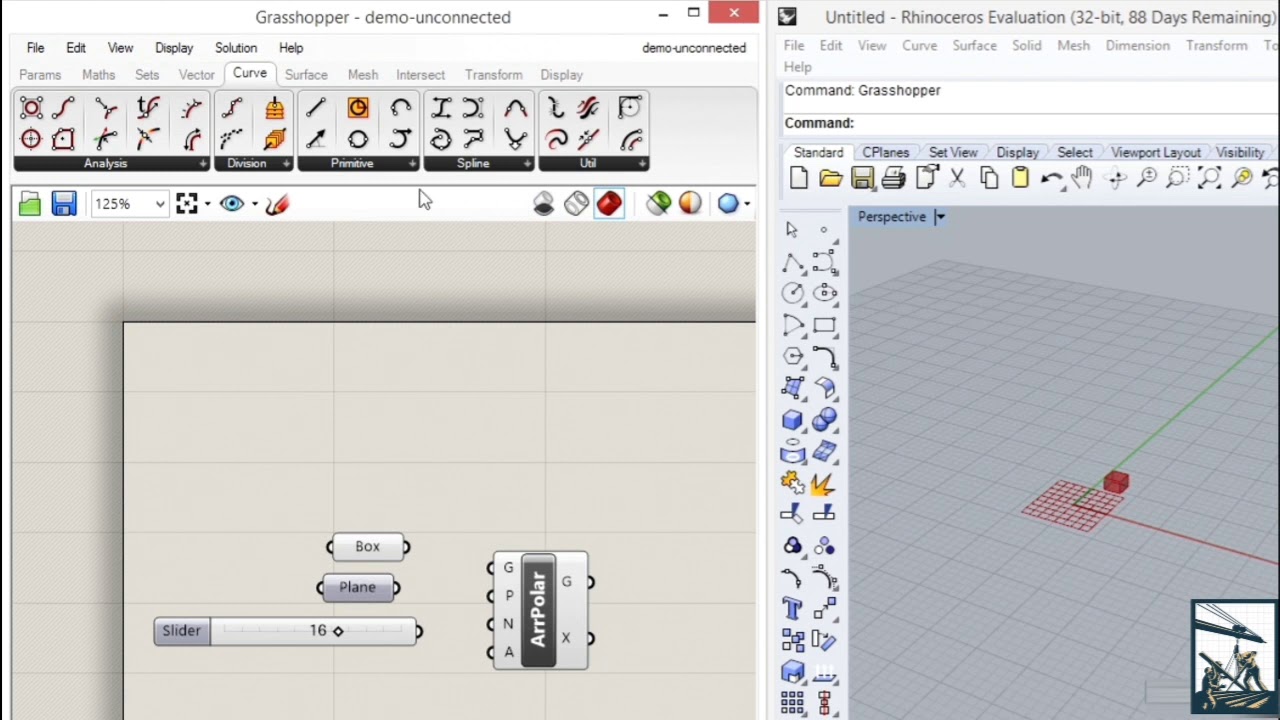Click the Slider label button on canvas
Image resolution: width=1280 pixels, height=720 pixels.
pos(182,631)
